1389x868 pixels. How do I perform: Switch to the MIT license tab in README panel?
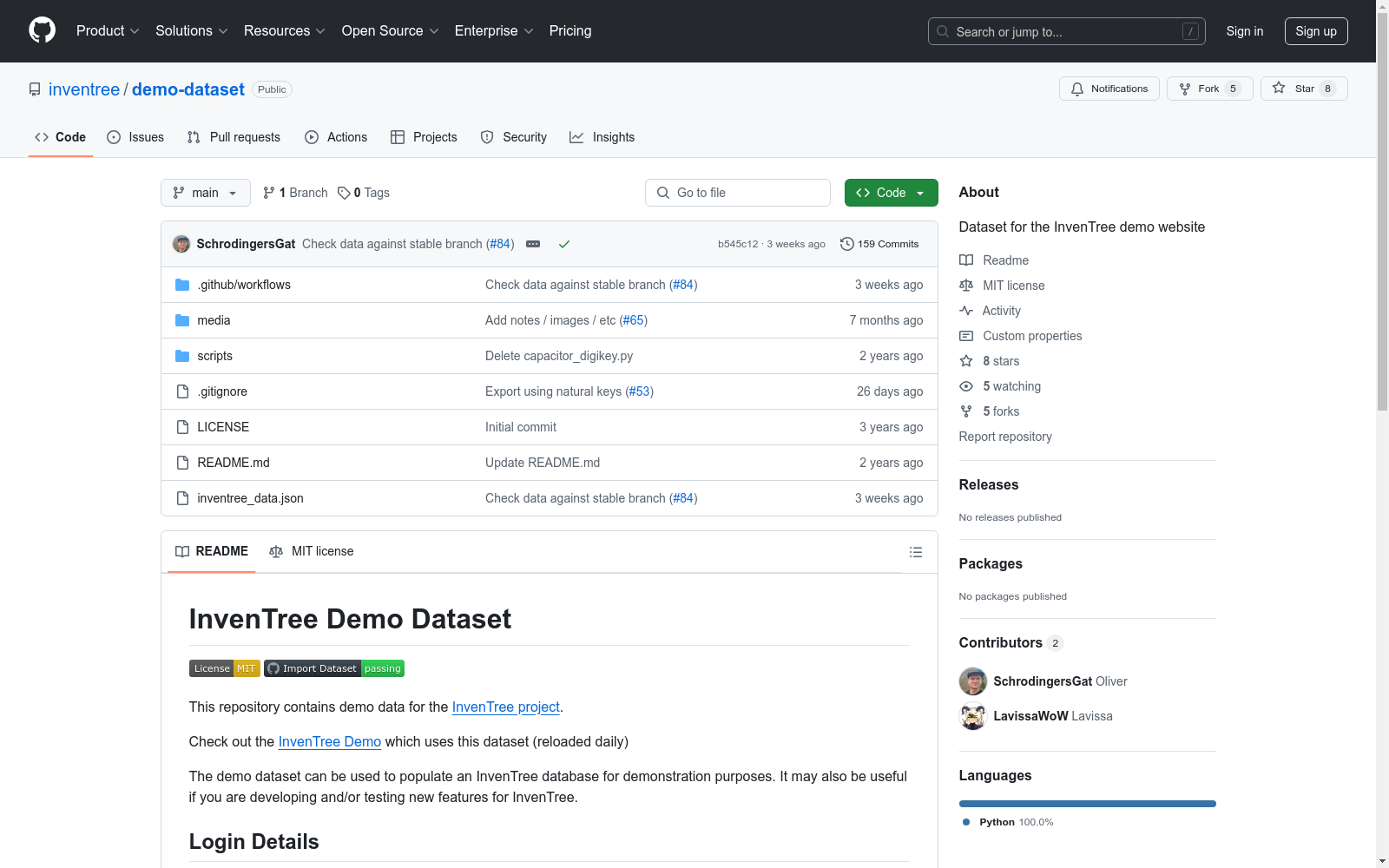coord(312,551)
